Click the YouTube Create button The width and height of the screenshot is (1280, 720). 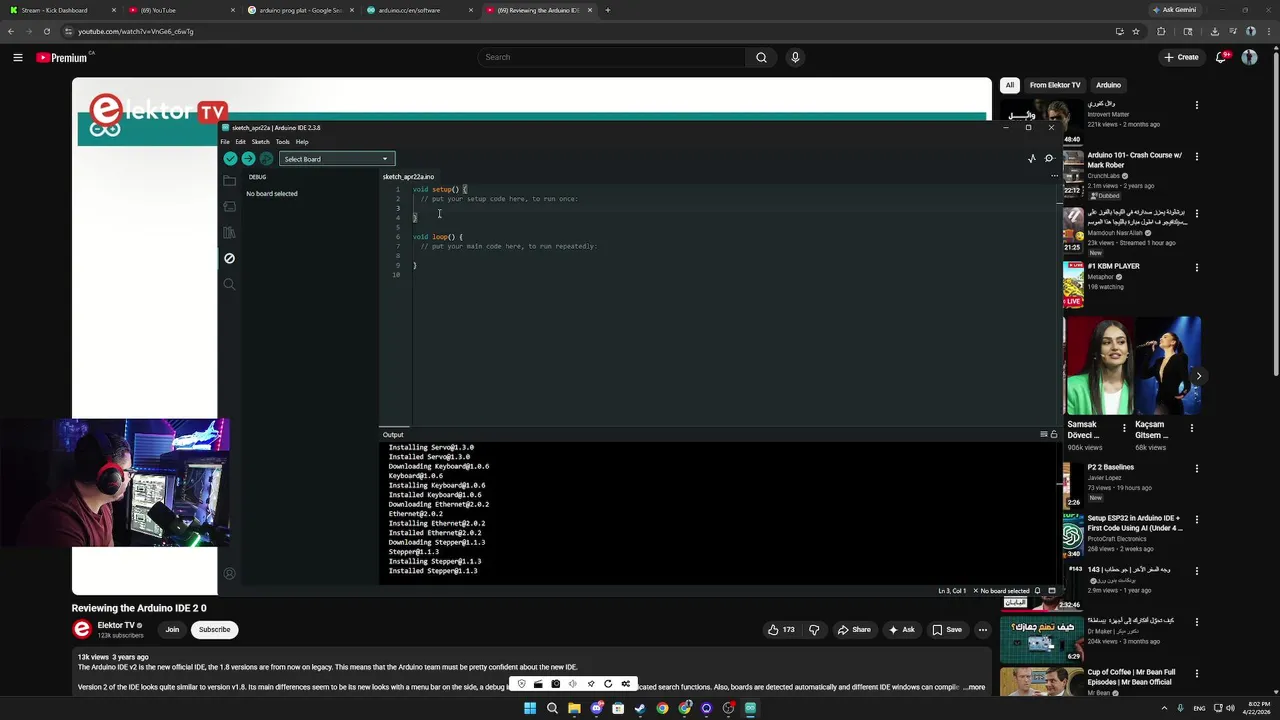click(x=1181, y=57)
